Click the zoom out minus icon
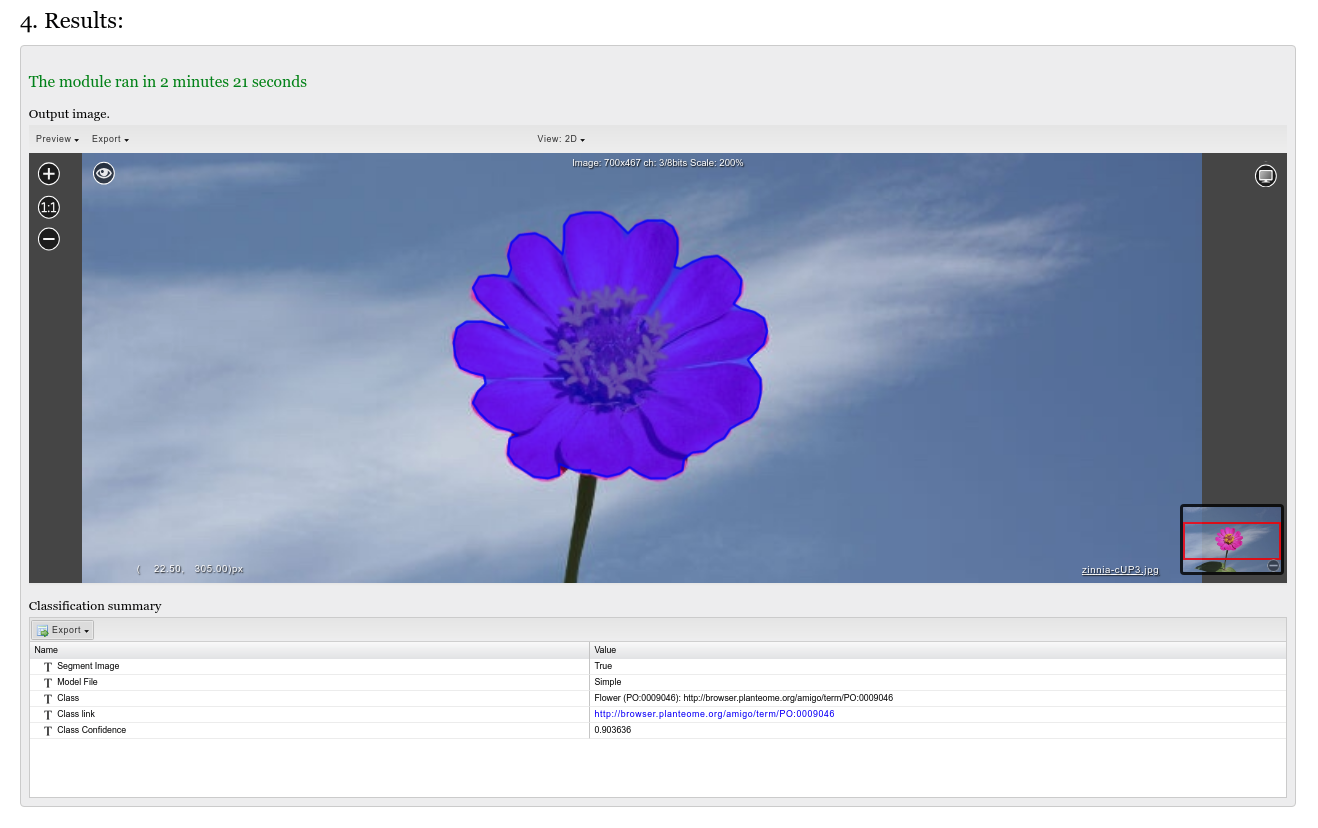Screen dimensions: 1318x828 [49, 239]
